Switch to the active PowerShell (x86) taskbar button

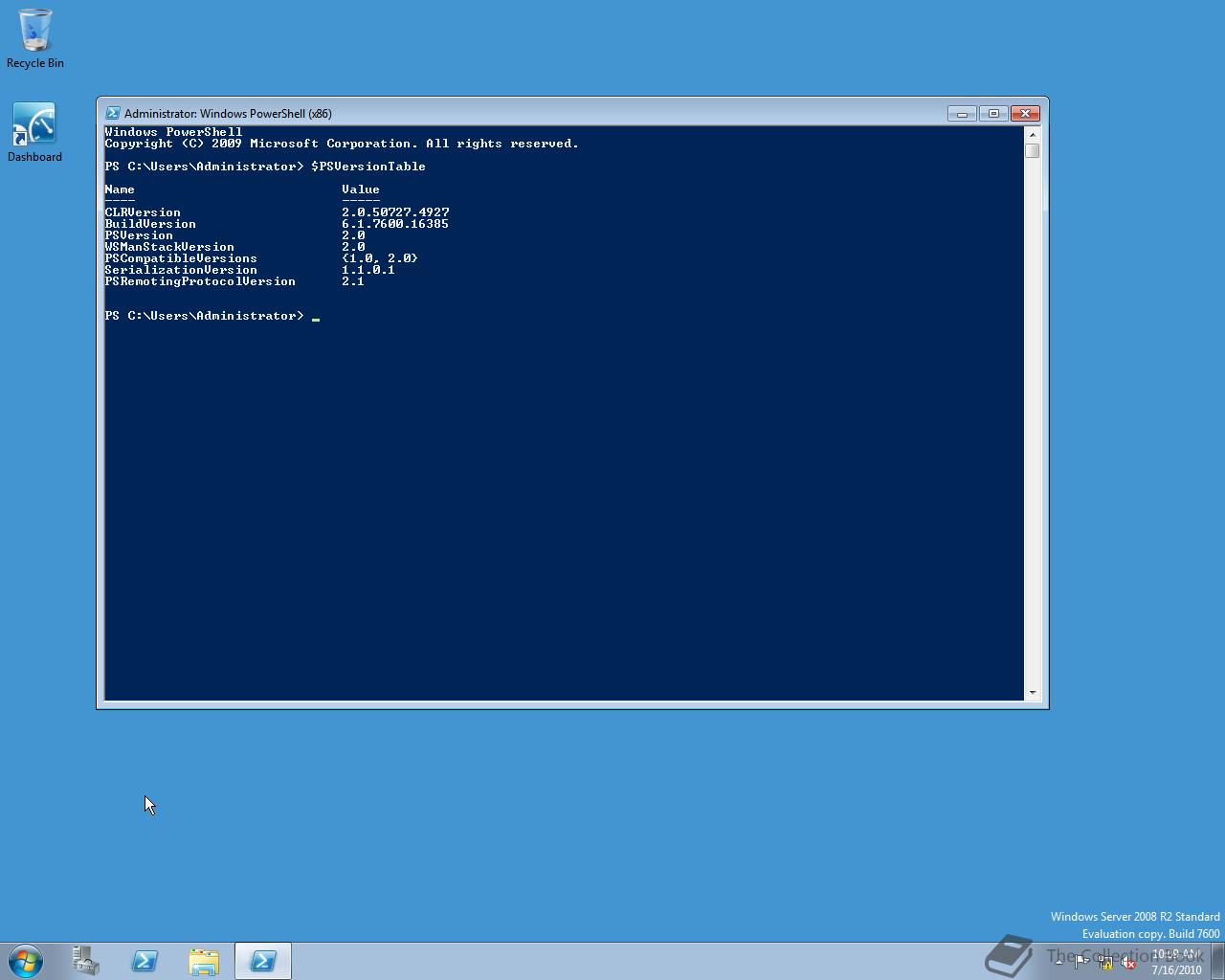coord(263,961)
